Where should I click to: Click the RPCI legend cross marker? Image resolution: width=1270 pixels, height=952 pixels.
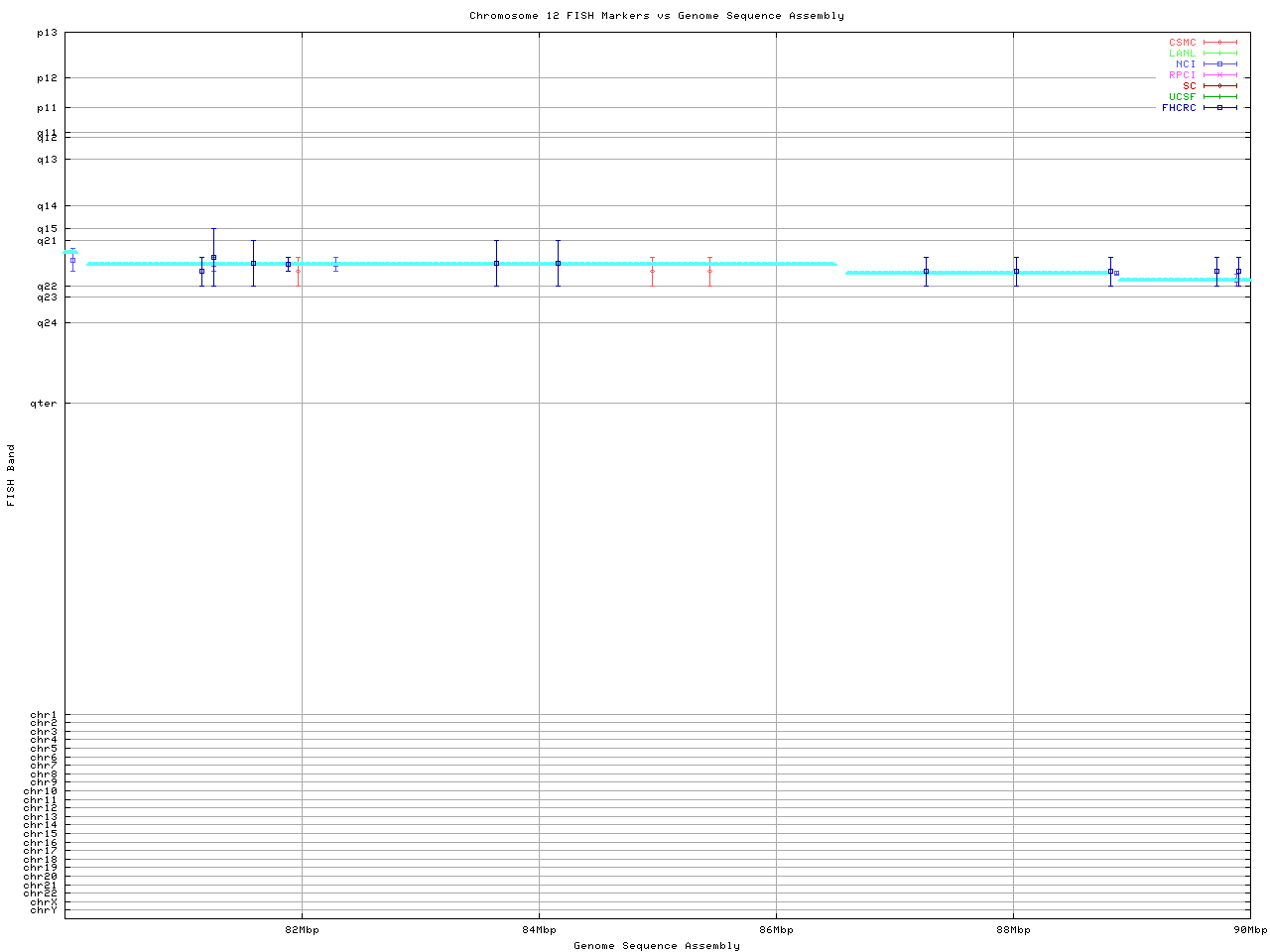point(1220,75)
